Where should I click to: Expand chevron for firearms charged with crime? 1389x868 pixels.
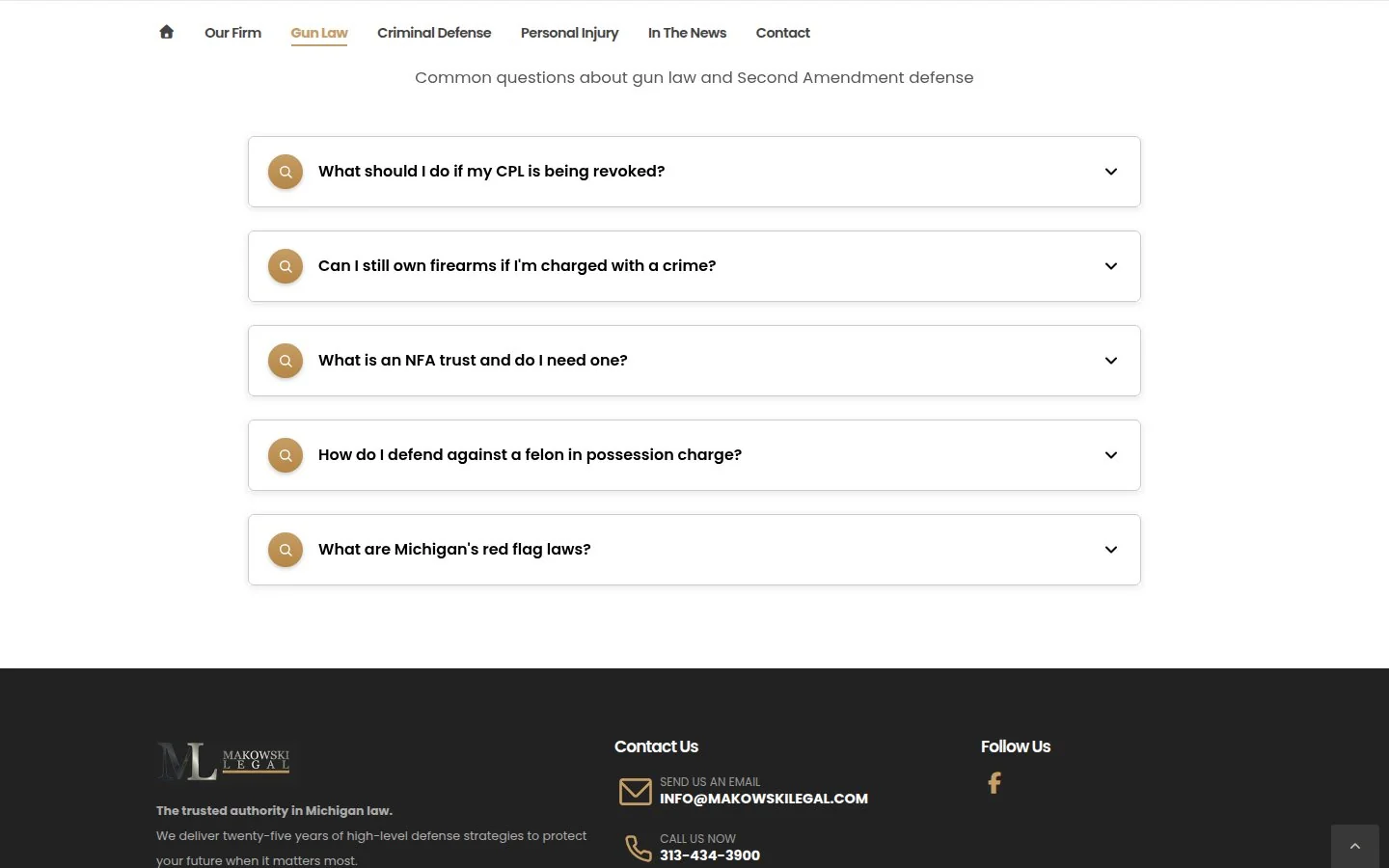1111,266
